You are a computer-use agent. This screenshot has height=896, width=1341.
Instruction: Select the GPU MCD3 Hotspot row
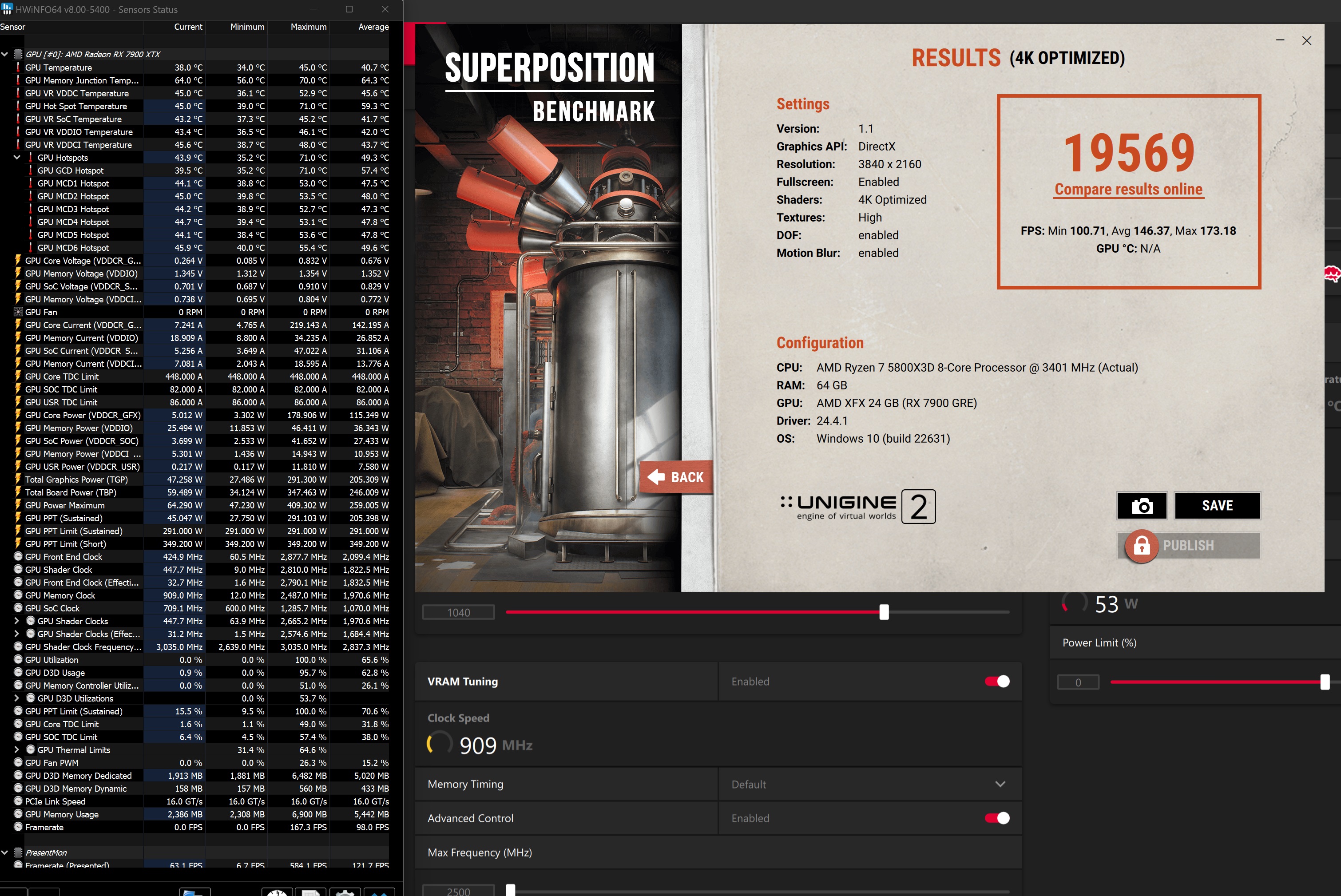tap(194, 209)
